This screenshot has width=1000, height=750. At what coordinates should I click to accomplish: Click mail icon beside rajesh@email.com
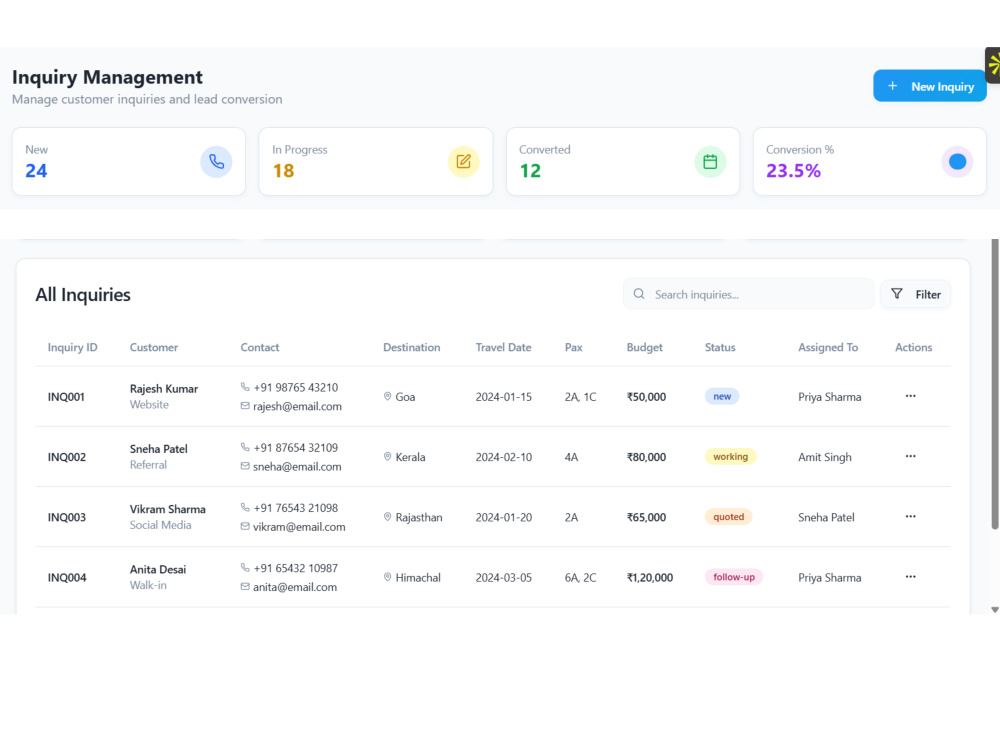click(x=245, y=406)
